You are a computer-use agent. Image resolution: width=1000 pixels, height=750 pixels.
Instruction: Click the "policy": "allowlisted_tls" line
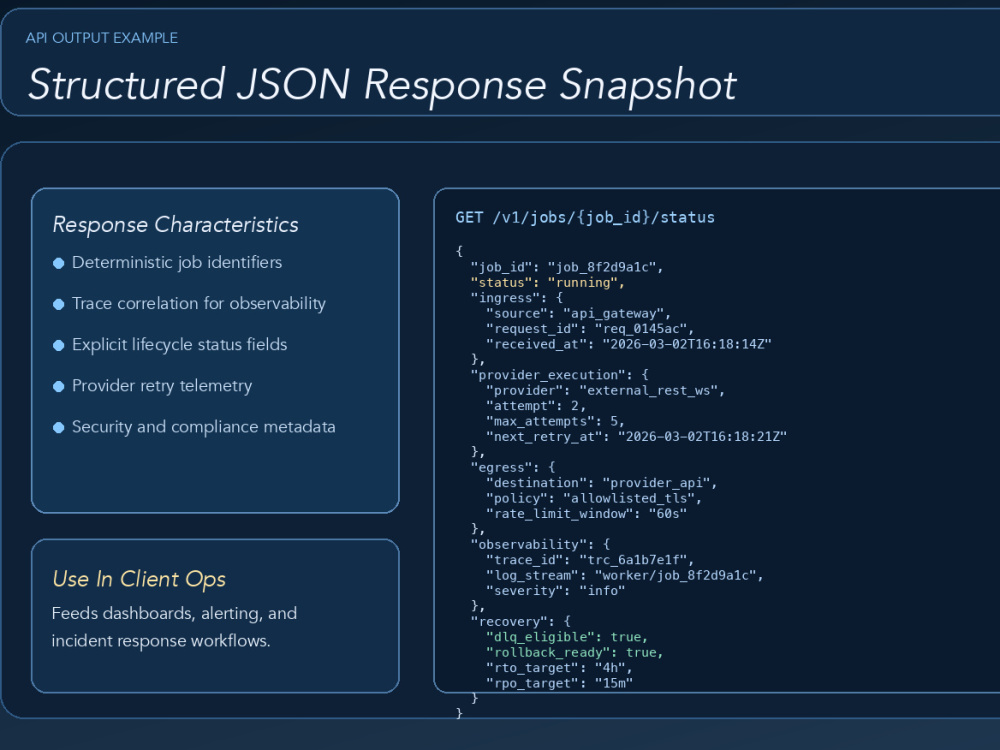pos(594,499)
